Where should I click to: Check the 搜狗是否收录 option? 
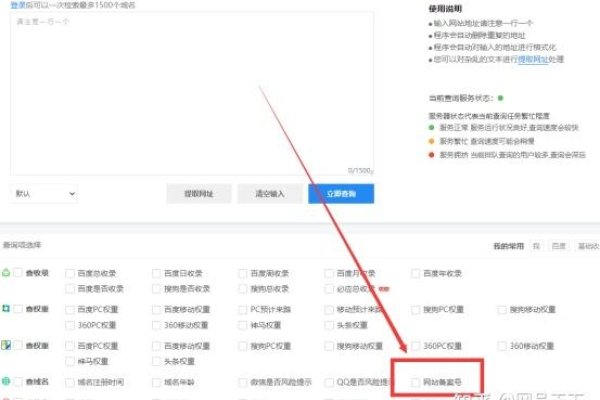pyautogui.click(x=156, y=289)
